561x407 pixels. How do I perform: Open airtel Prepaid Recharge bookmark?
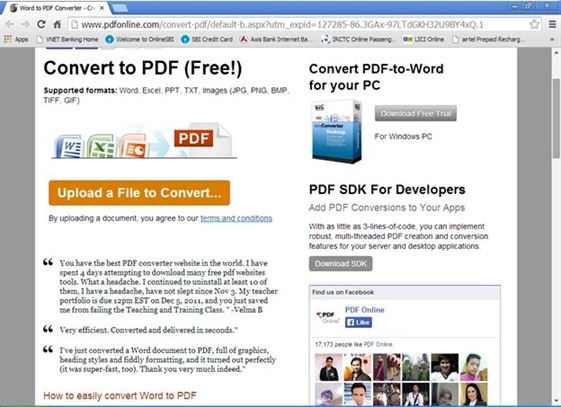coord(488,39)
